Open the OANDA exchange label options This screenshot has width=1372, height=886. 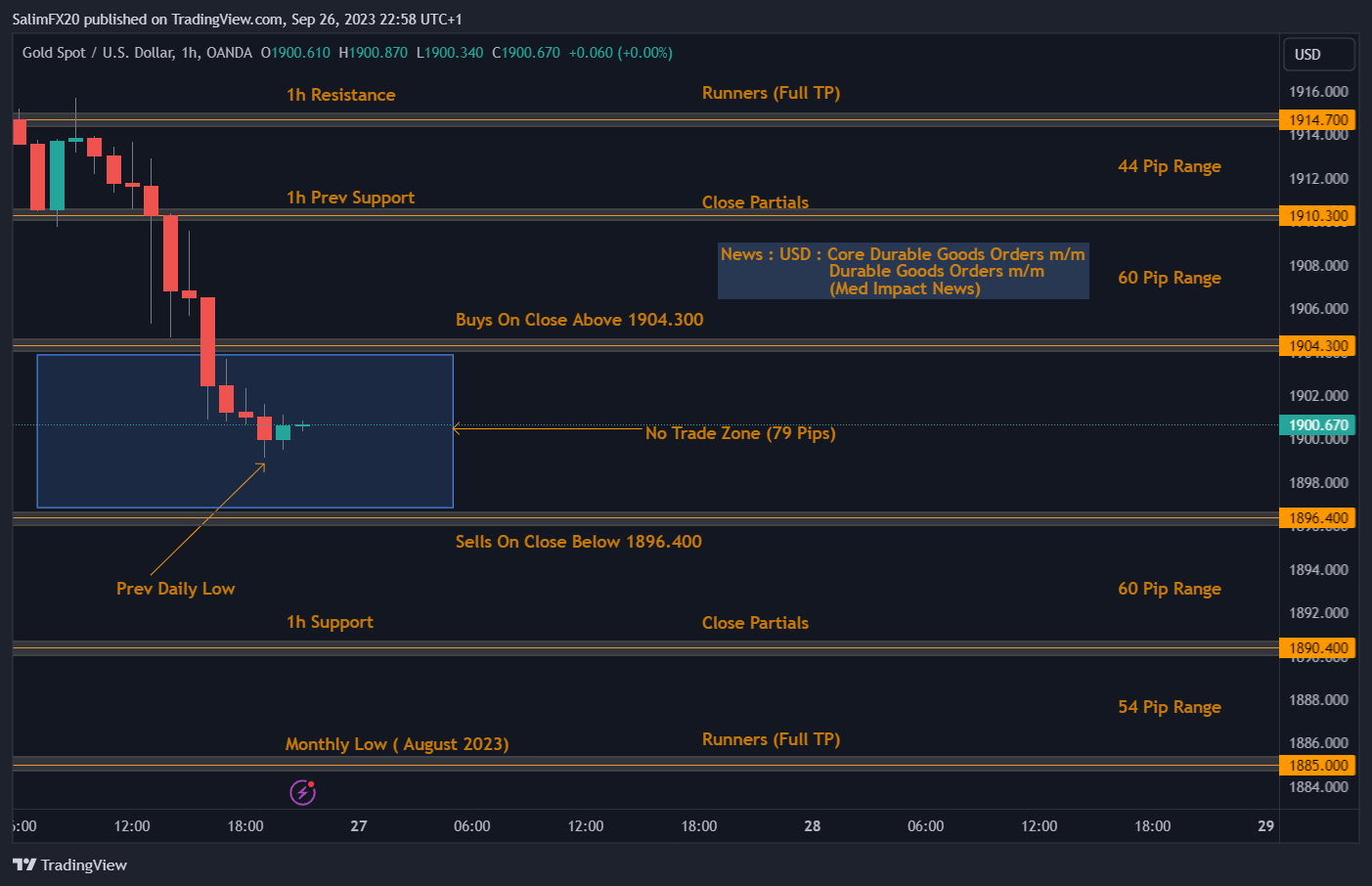(x=230, y=53)
